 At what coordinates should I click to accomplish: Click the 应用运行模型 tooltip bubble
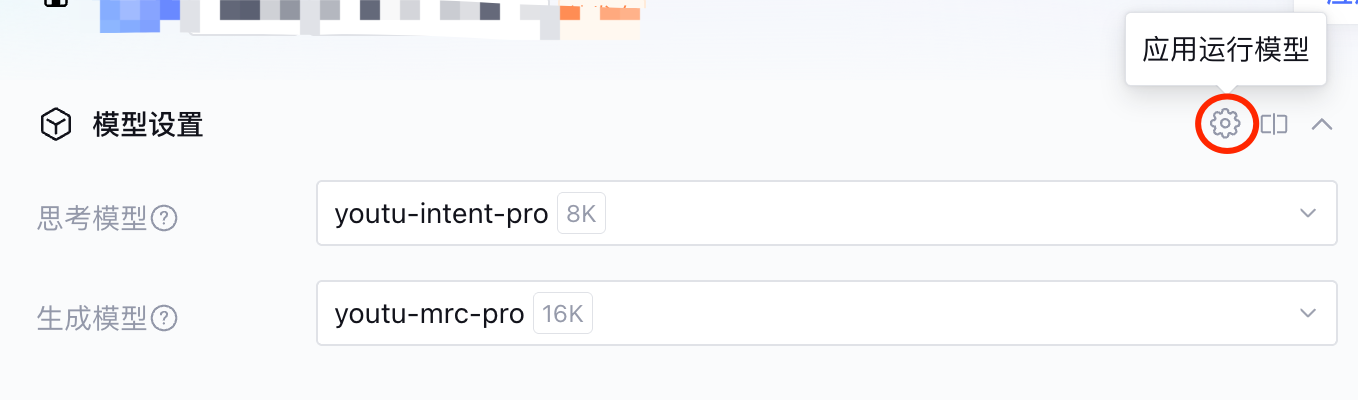pos(1225,50)
